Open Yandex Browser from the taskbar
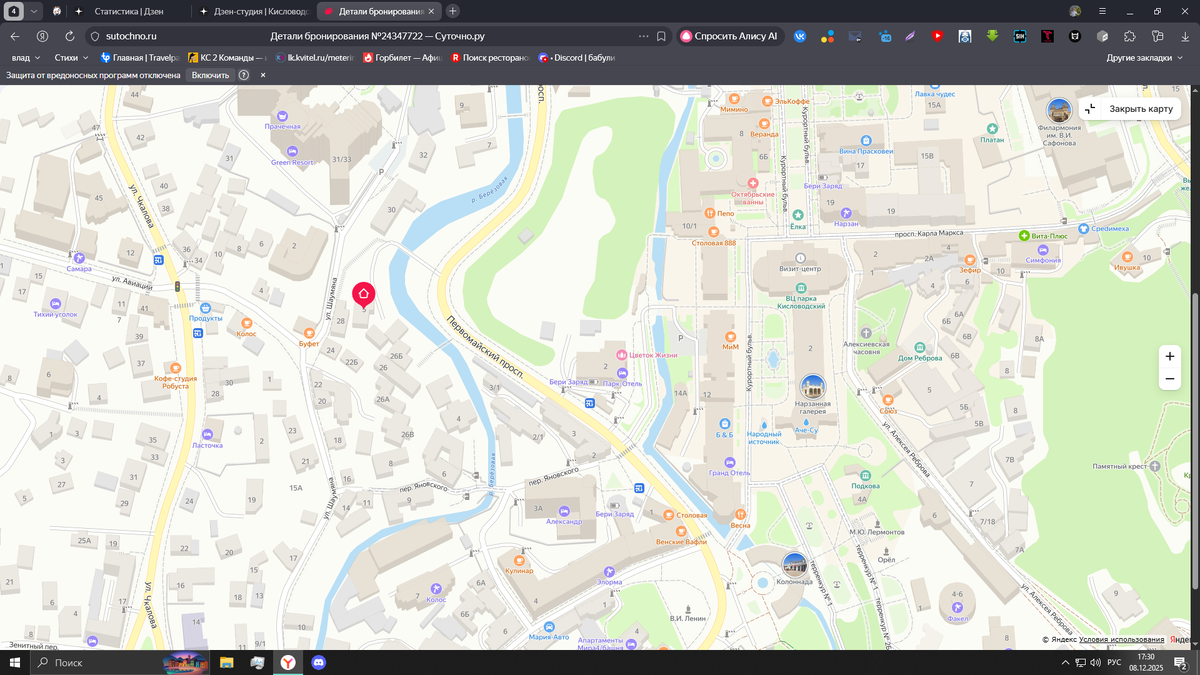This screenshot has height=675, width=1200. pyautogui.click(x=287, y=662)
